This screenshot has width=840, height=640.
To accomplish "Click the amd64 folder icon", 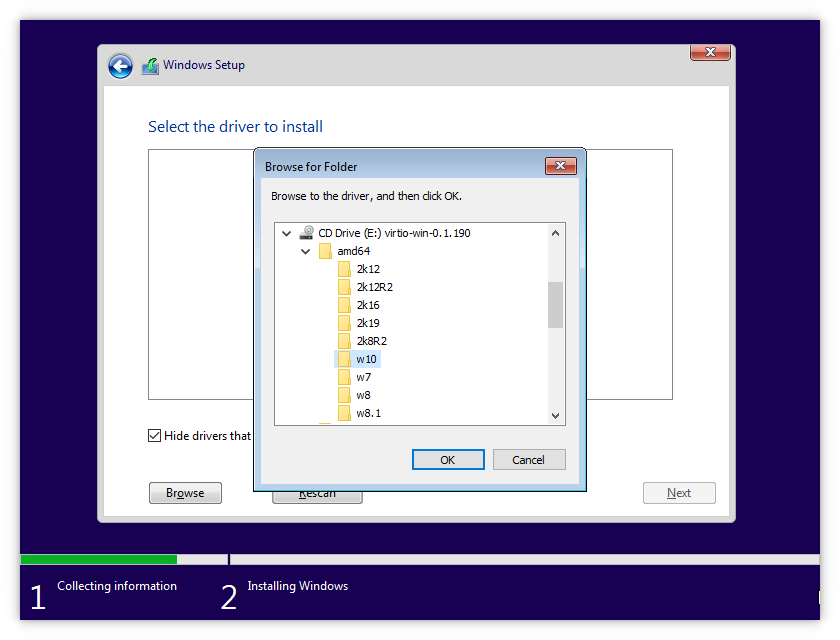I will (x=325, y=251).
